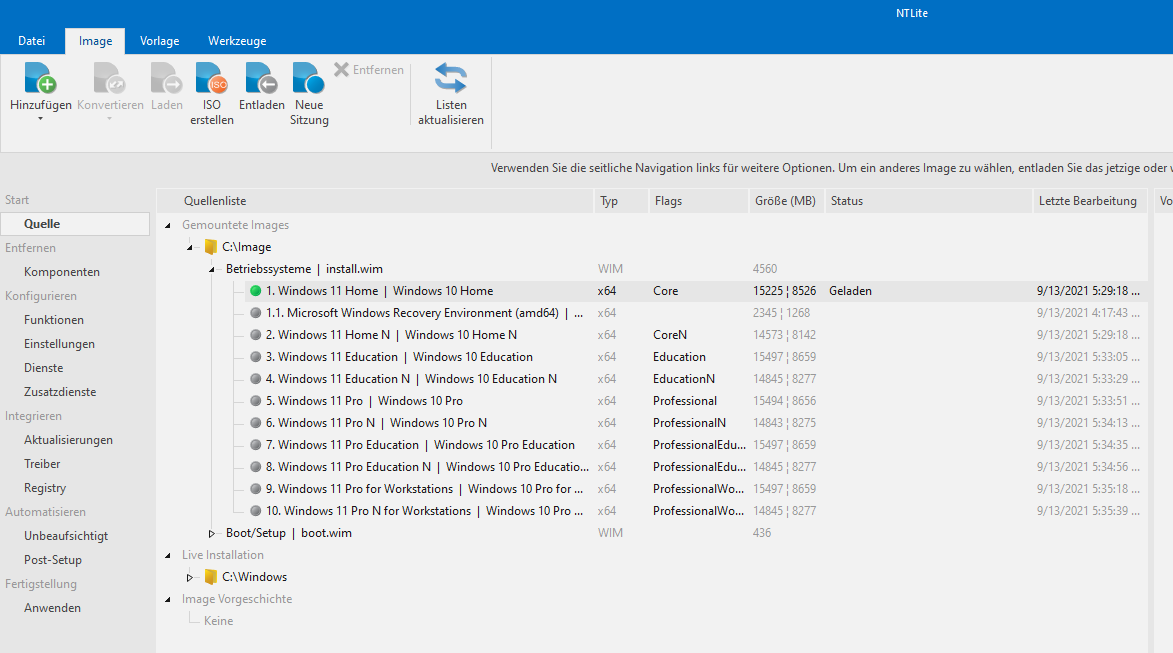
Task: Click green status dot of Windows 11 Home
Action: pos(256,291)
